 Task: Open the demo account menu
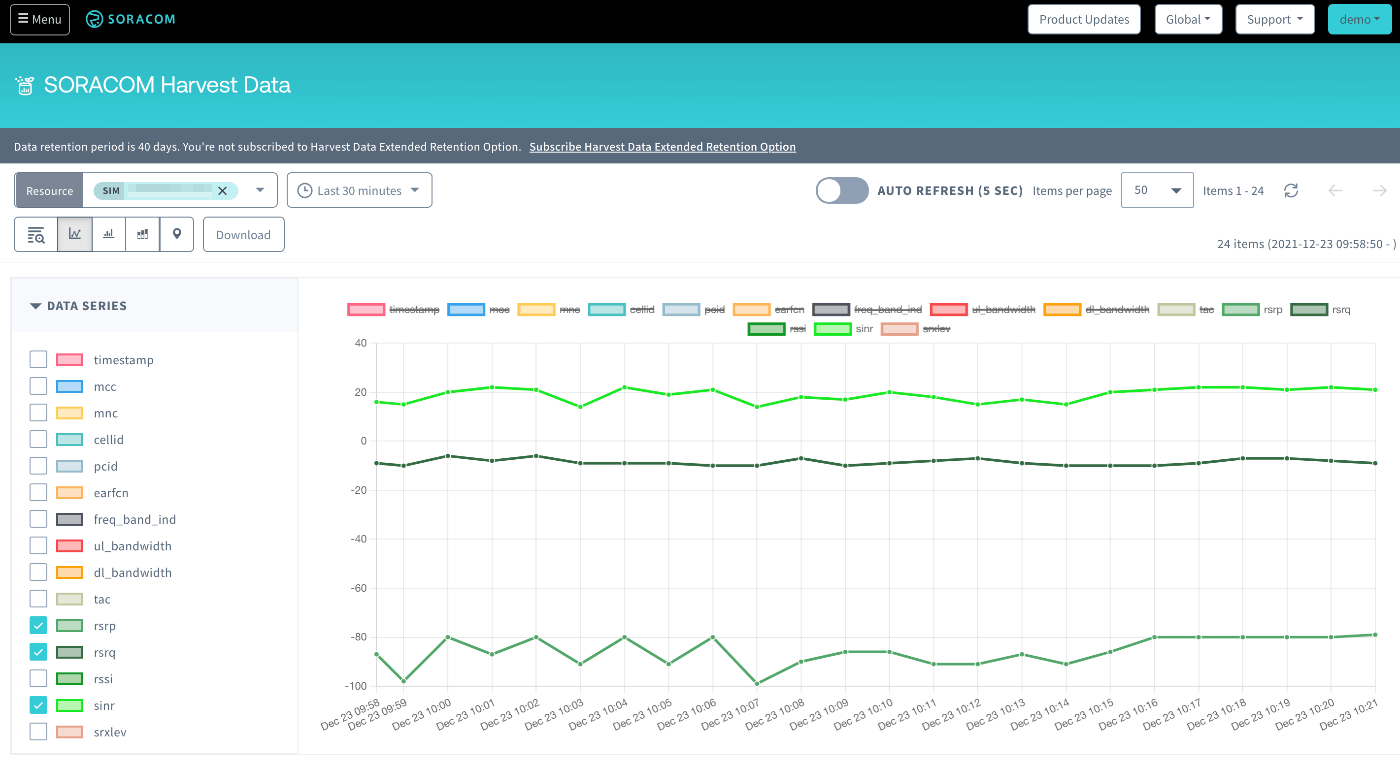click(1362, 19)
